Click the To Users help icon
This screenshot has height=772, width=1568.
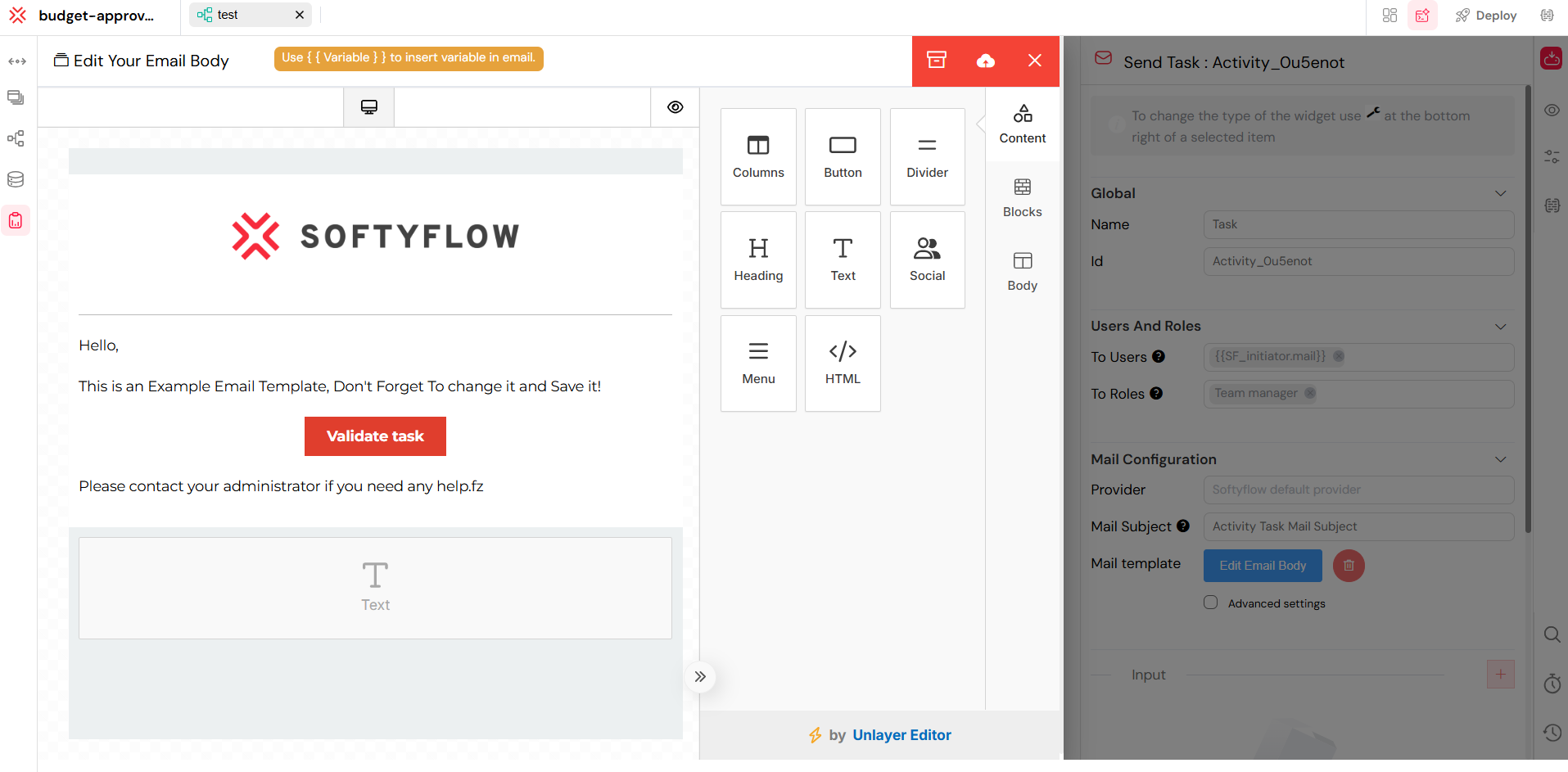pyautogui.click(x=1159, y=356)
